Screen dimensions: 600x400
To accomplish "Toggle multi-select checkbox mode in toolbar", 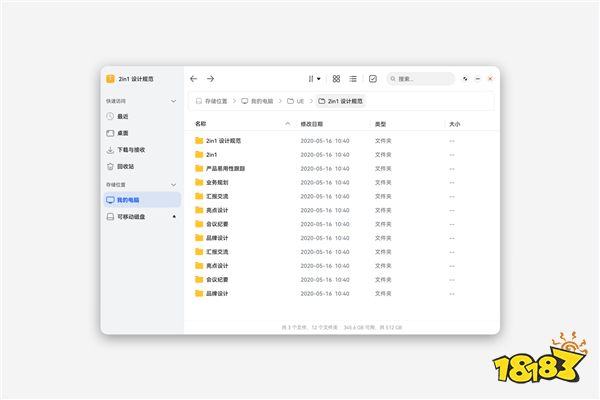I will click(x=373, y=79).
